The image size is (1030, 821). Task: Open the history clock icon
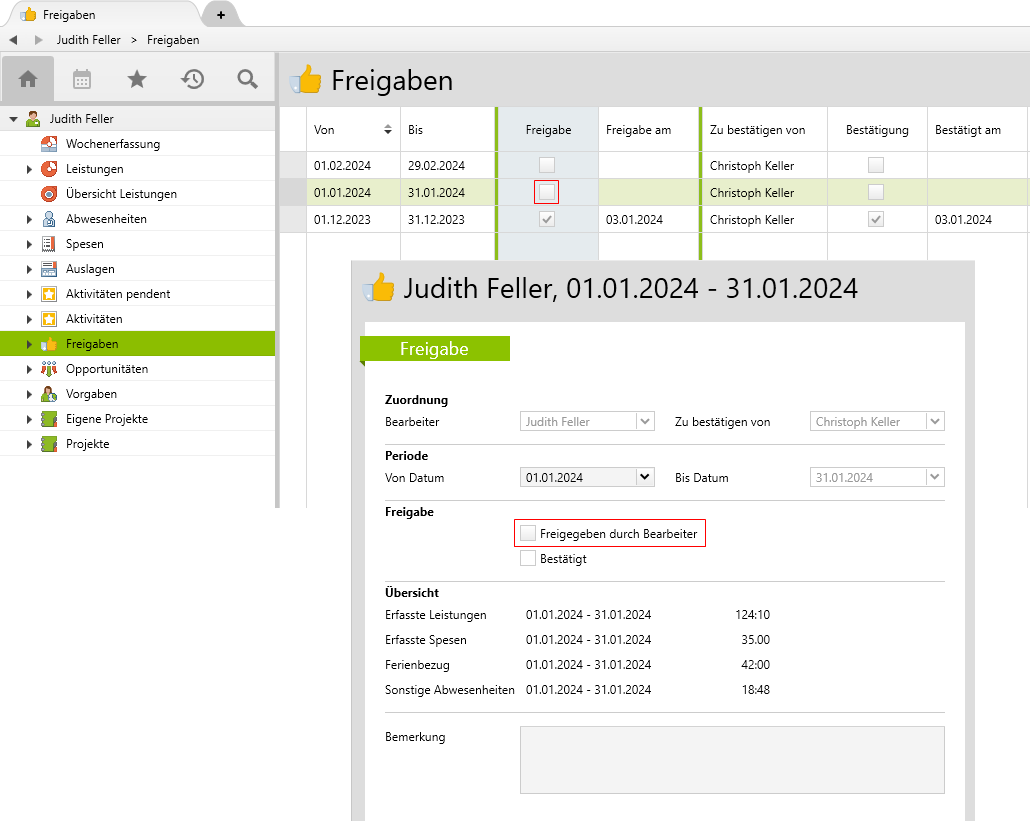pos(192,79)
